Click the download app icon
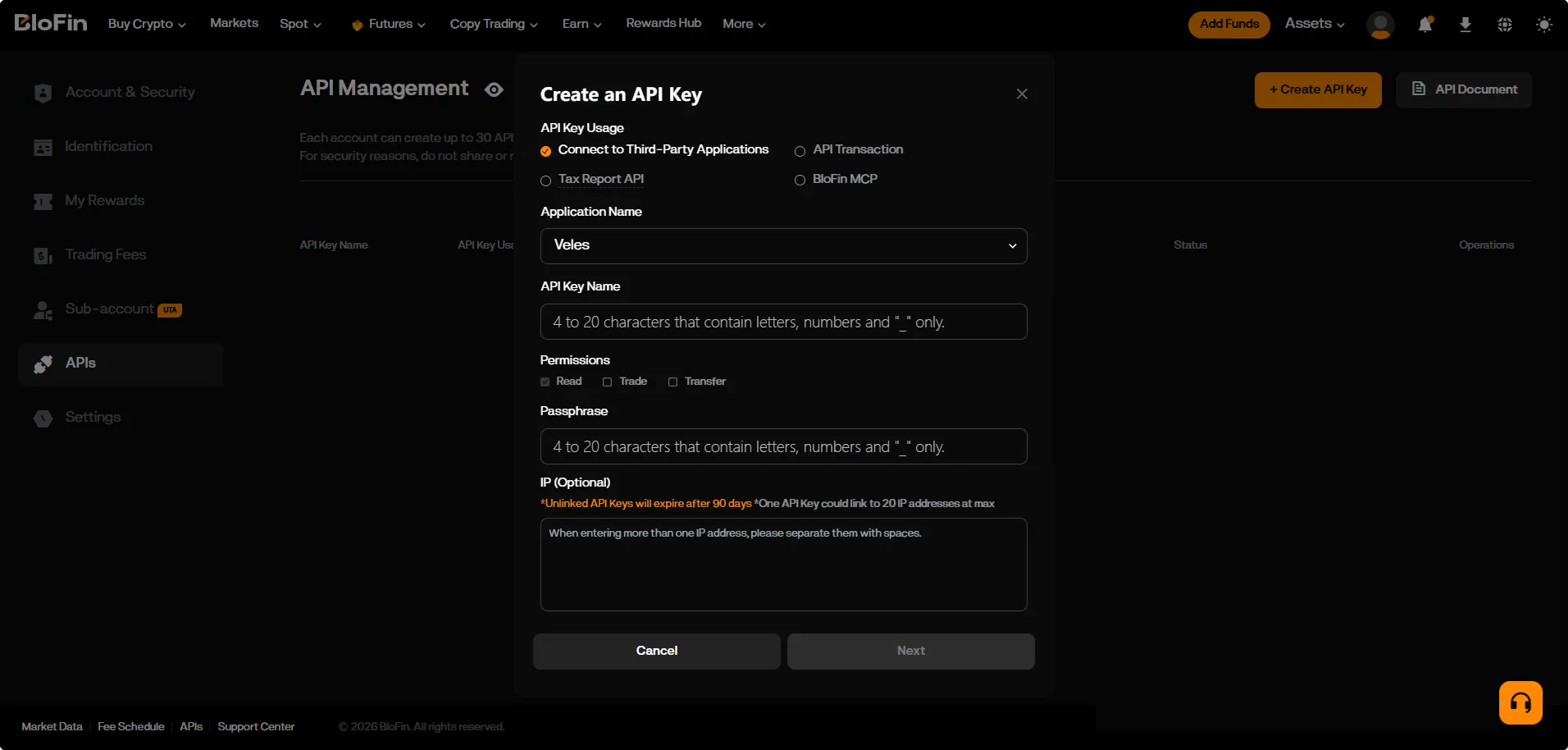This screenshot has height=750, width=1568. tap(1465, 25)
